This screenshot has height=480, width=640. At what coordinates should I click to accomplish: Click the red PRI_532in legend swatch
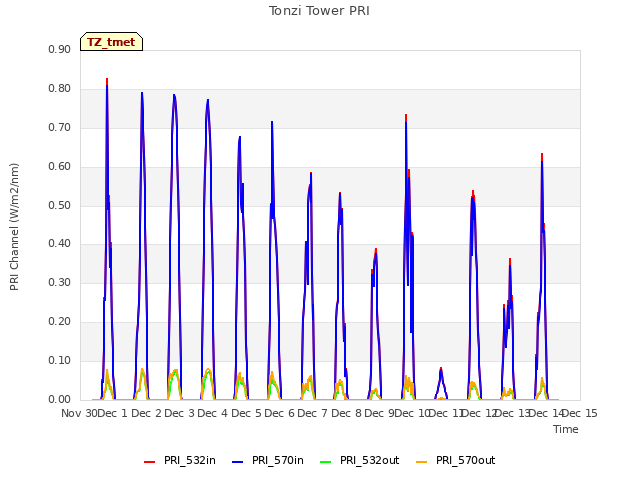[149, 462]
